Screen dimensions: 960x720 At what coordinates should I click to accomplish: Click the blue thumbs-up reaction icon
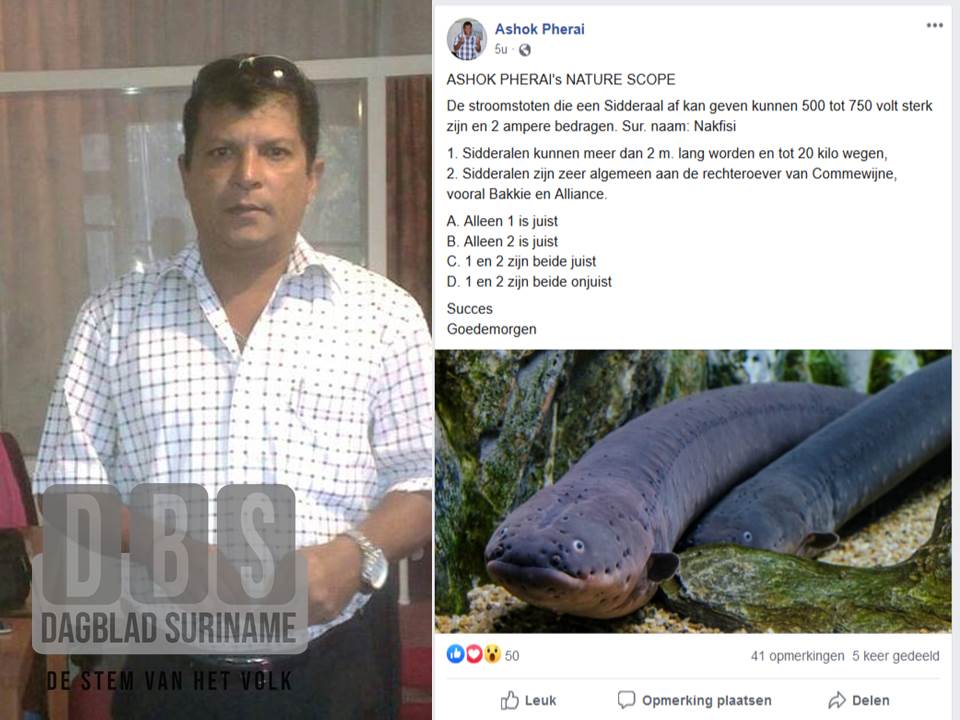[456, 654]
